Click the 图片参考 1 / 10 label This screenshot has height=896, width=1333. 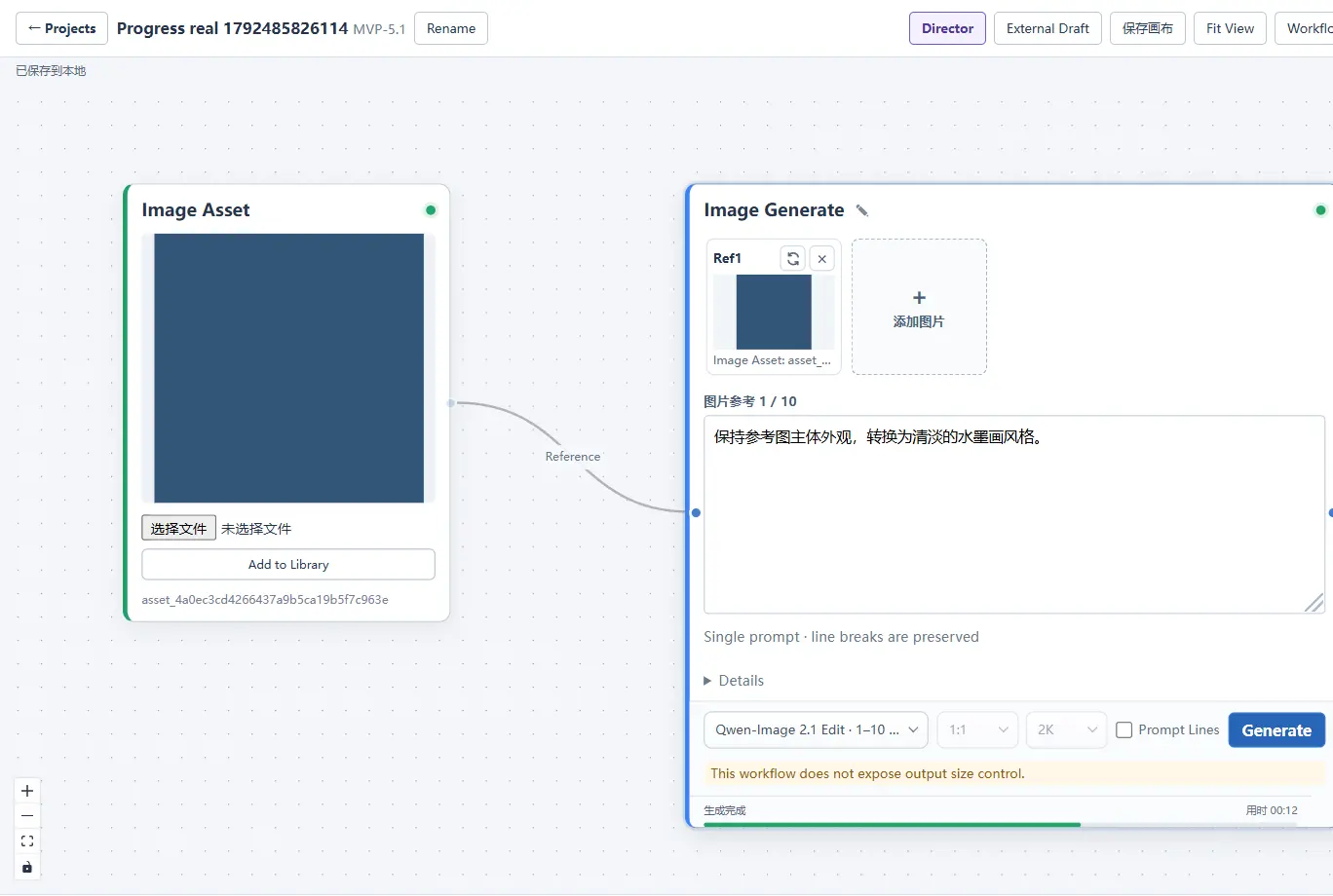tap(750, 401)
